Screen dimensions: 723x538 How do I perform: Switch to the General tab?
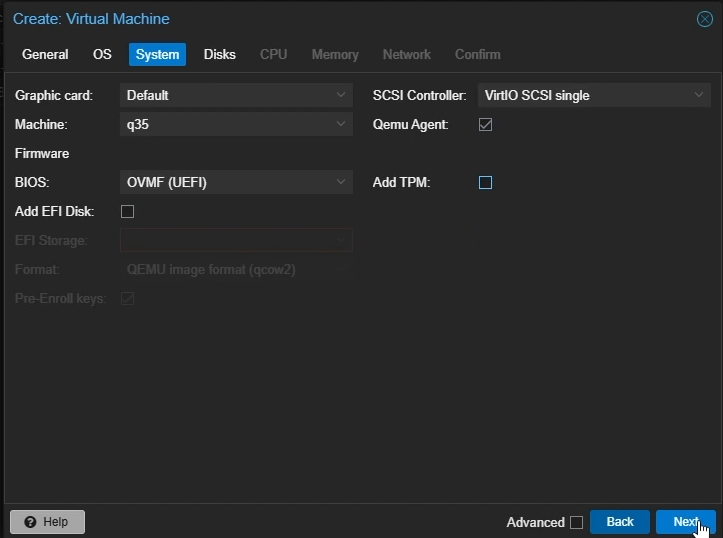pos(45,54)
